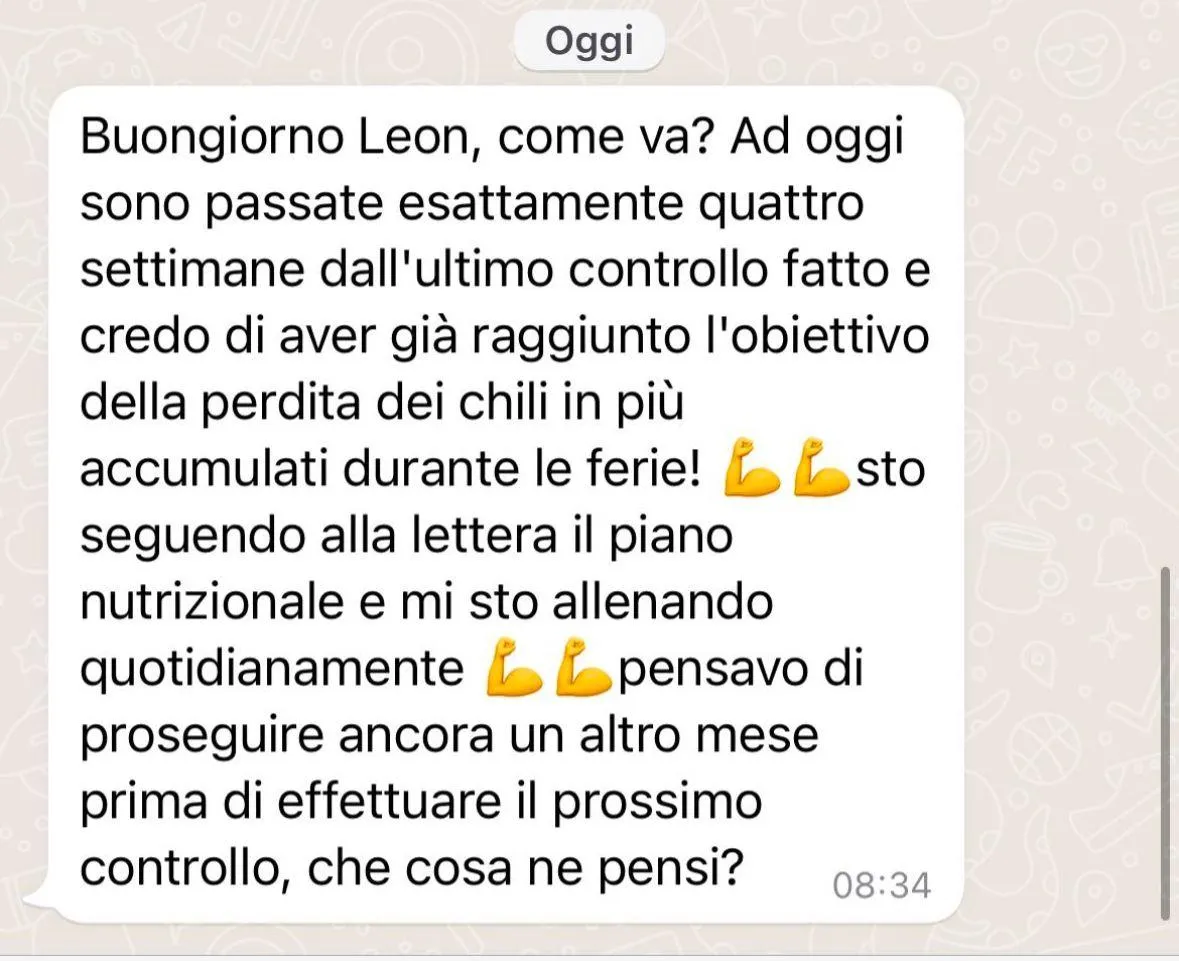Click the biceps emoji right before "pensavo"
Screen dimensions: 1179x961
pyautogui.click(x=584, y=667)
